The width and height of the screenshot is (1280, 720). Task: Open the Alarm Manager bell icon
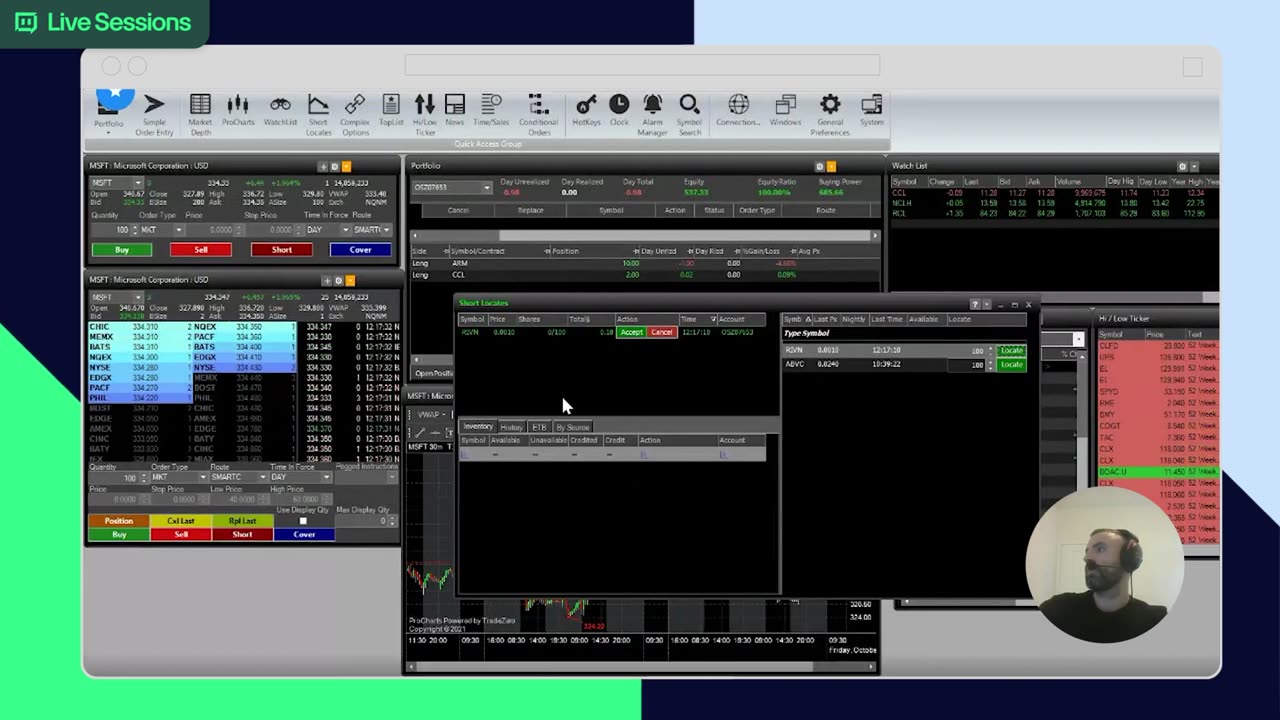pyautogui.click(x=652, y=114)
